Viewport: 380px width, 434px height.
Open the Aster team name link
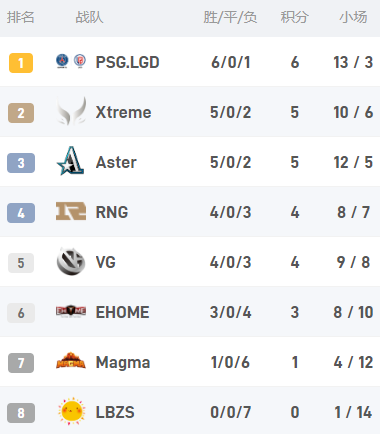coord(116,162)
